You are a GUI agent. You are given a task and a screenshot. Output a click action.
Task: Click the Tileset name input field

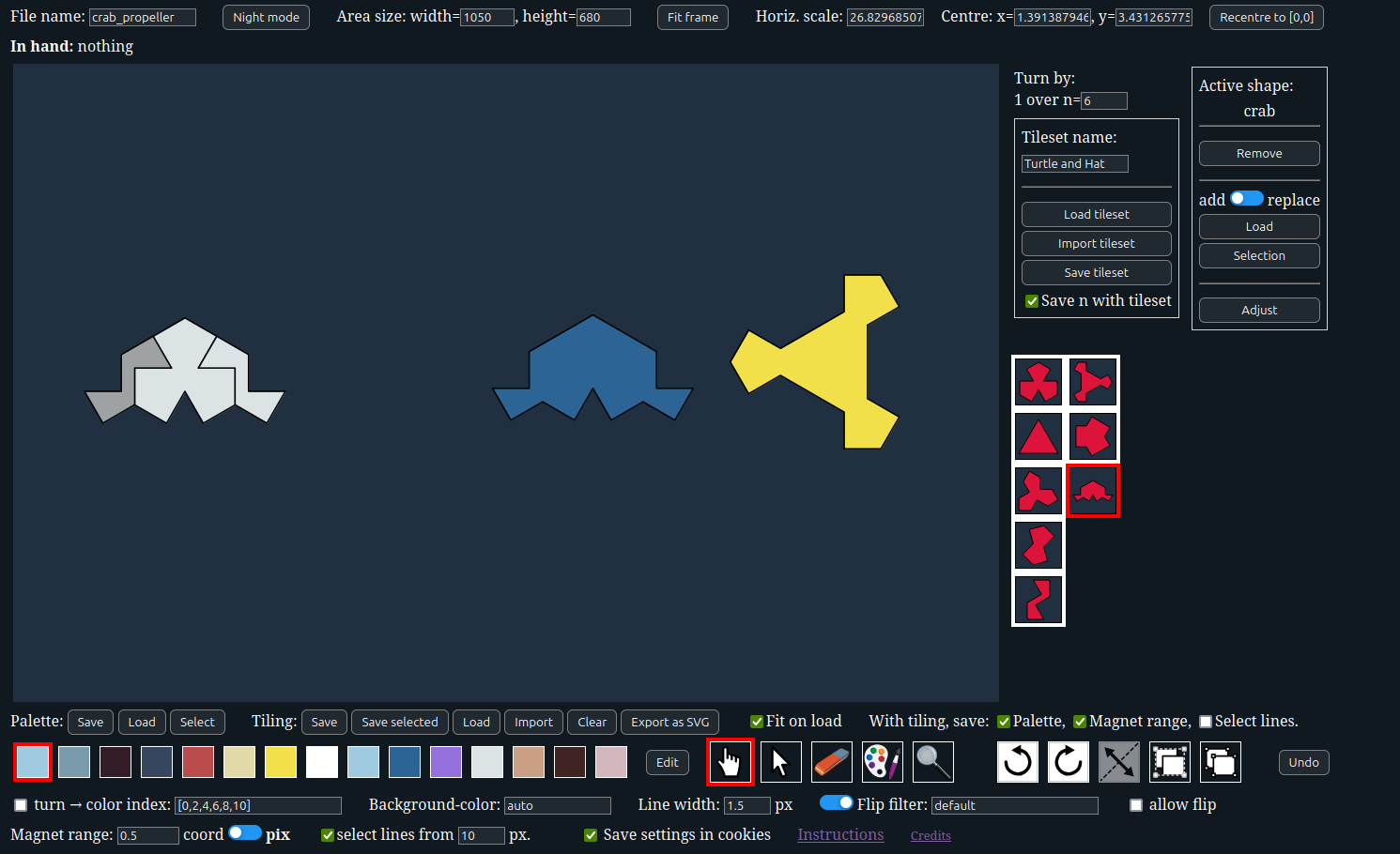[1074, 163]
